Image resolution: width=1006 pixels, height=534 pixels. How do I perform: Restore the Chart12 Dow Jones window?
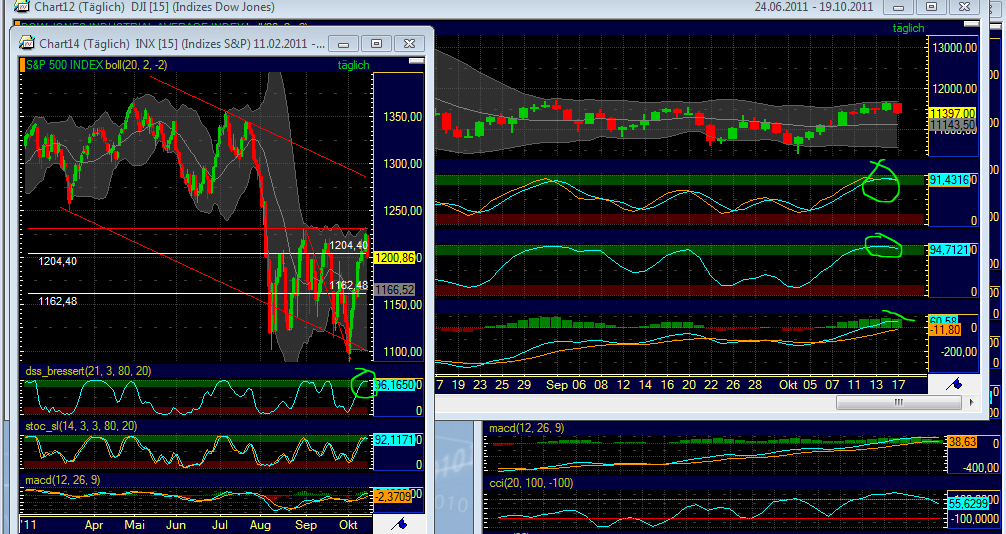tap(932, 7)
